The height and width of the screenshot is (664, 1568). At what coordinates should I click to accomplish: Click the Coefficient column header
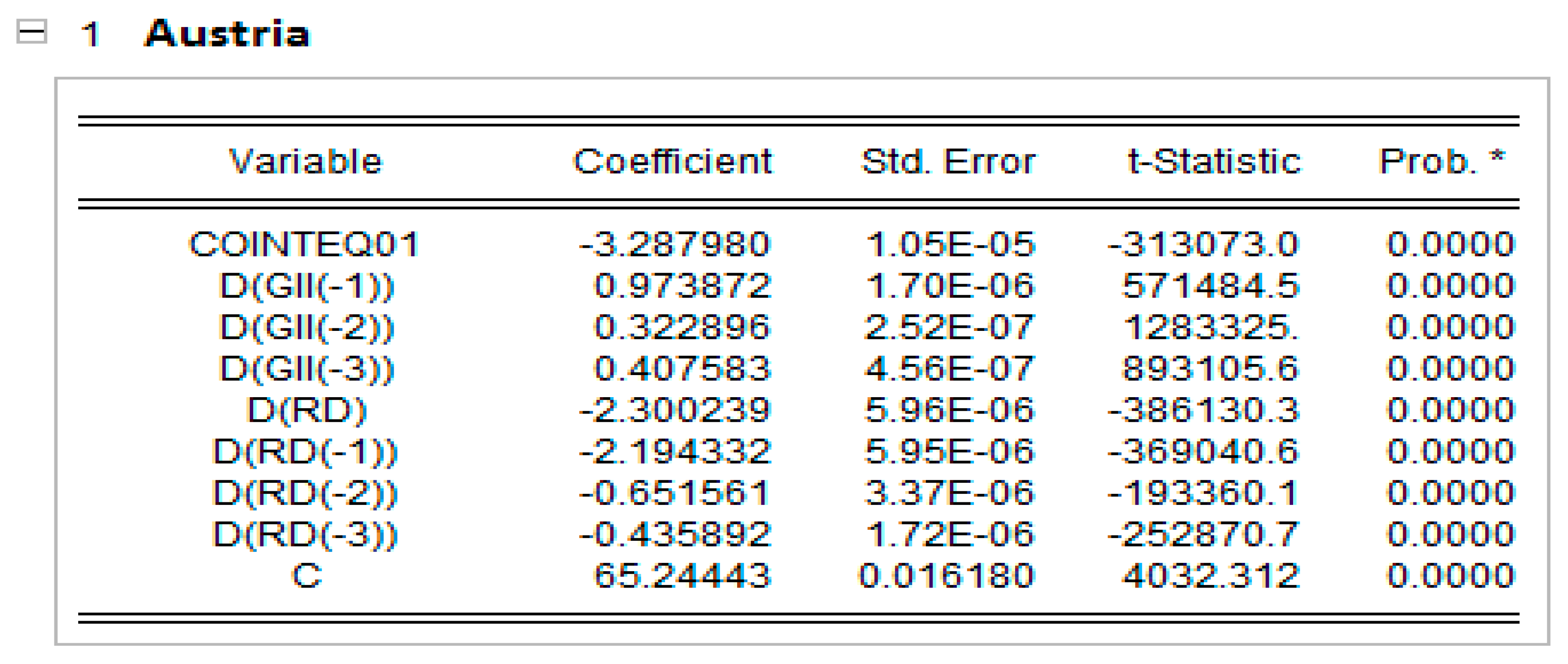pyautogui.click(x=673, y=162)
